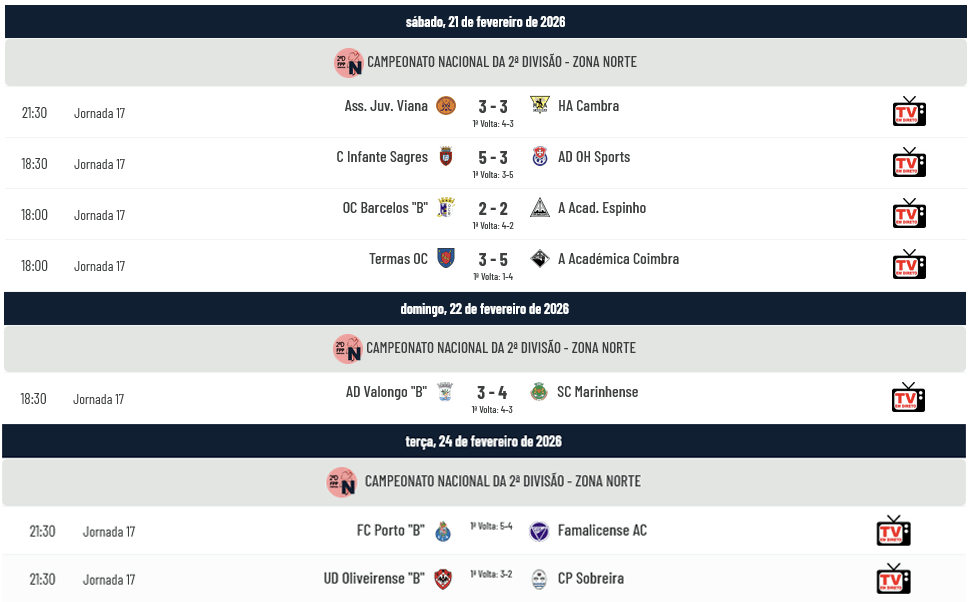Watch C Infante Sagres match live TV
This screenshot has height=602, width=969.
[908, 162]
